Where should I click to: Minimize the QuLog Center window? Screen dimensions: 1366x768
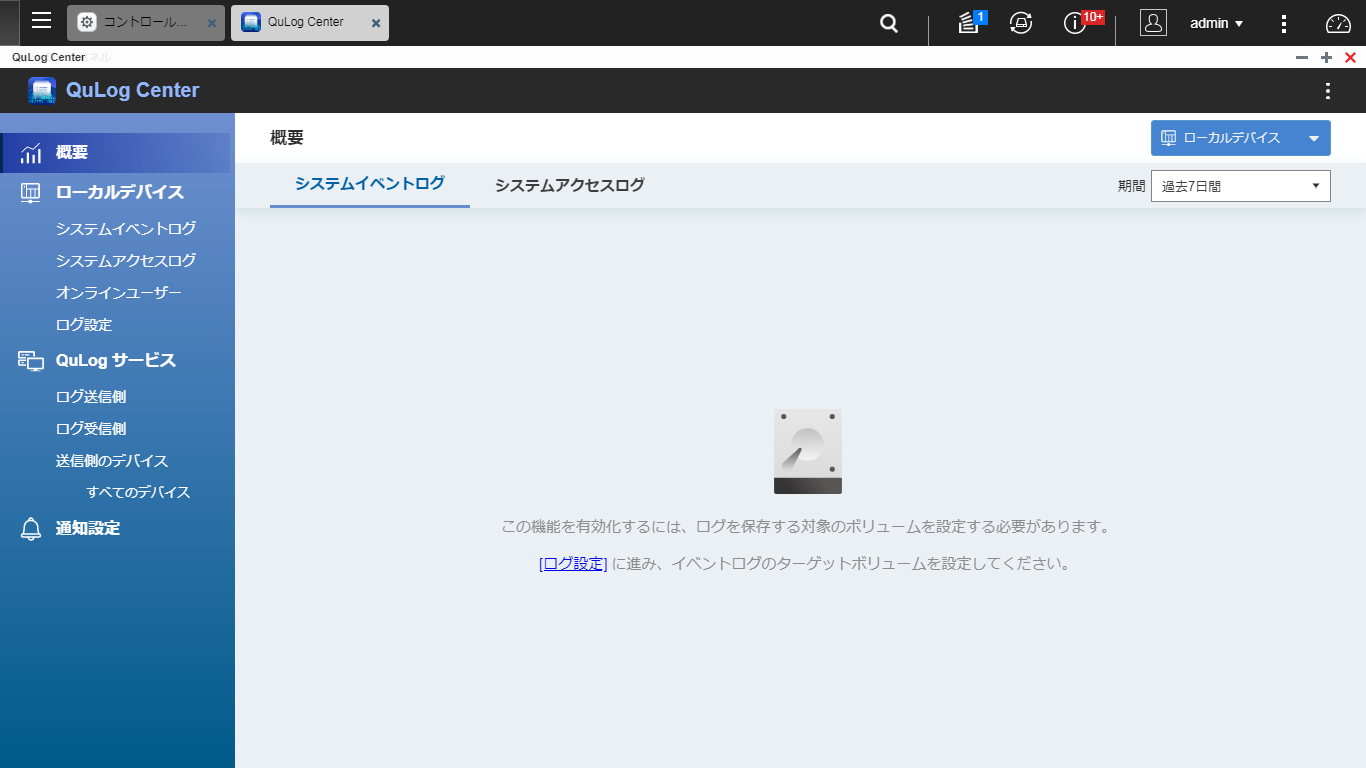click(x=1302, y=58)
